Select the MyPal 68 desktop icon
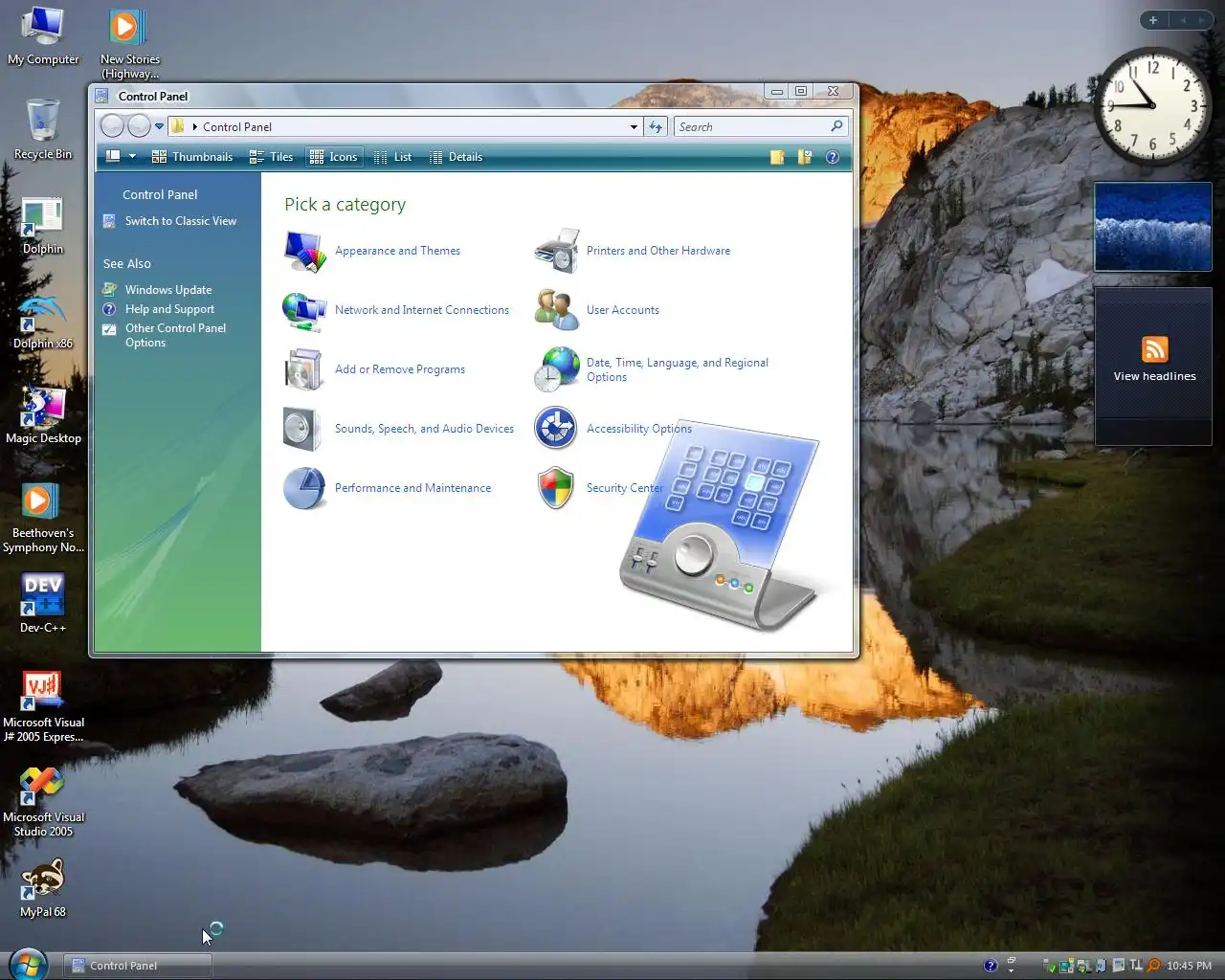This screenshot has width=1225, height=980. coord(43,888)
